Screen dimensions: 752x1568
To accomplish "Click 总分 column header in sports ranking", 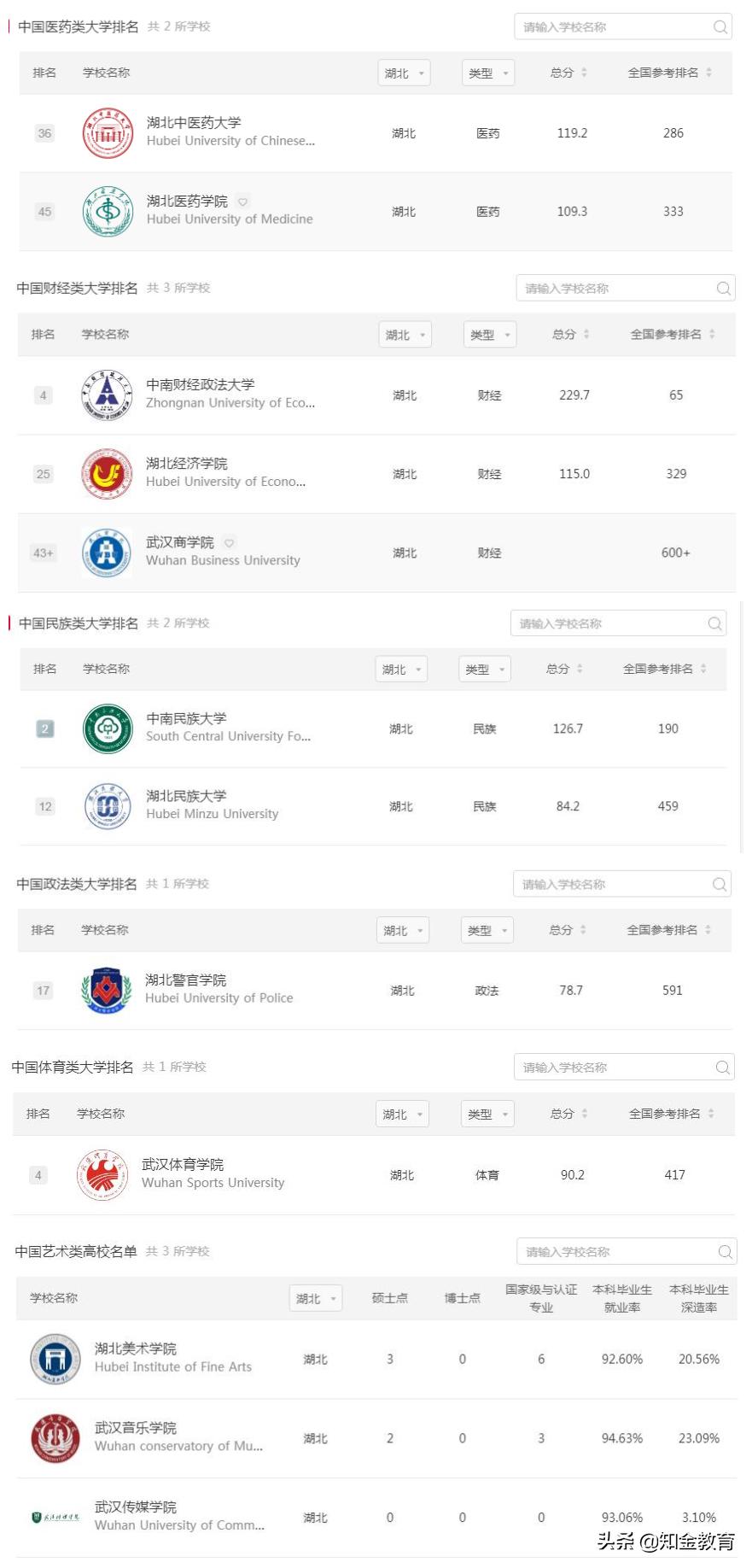I will [568, 1114].
